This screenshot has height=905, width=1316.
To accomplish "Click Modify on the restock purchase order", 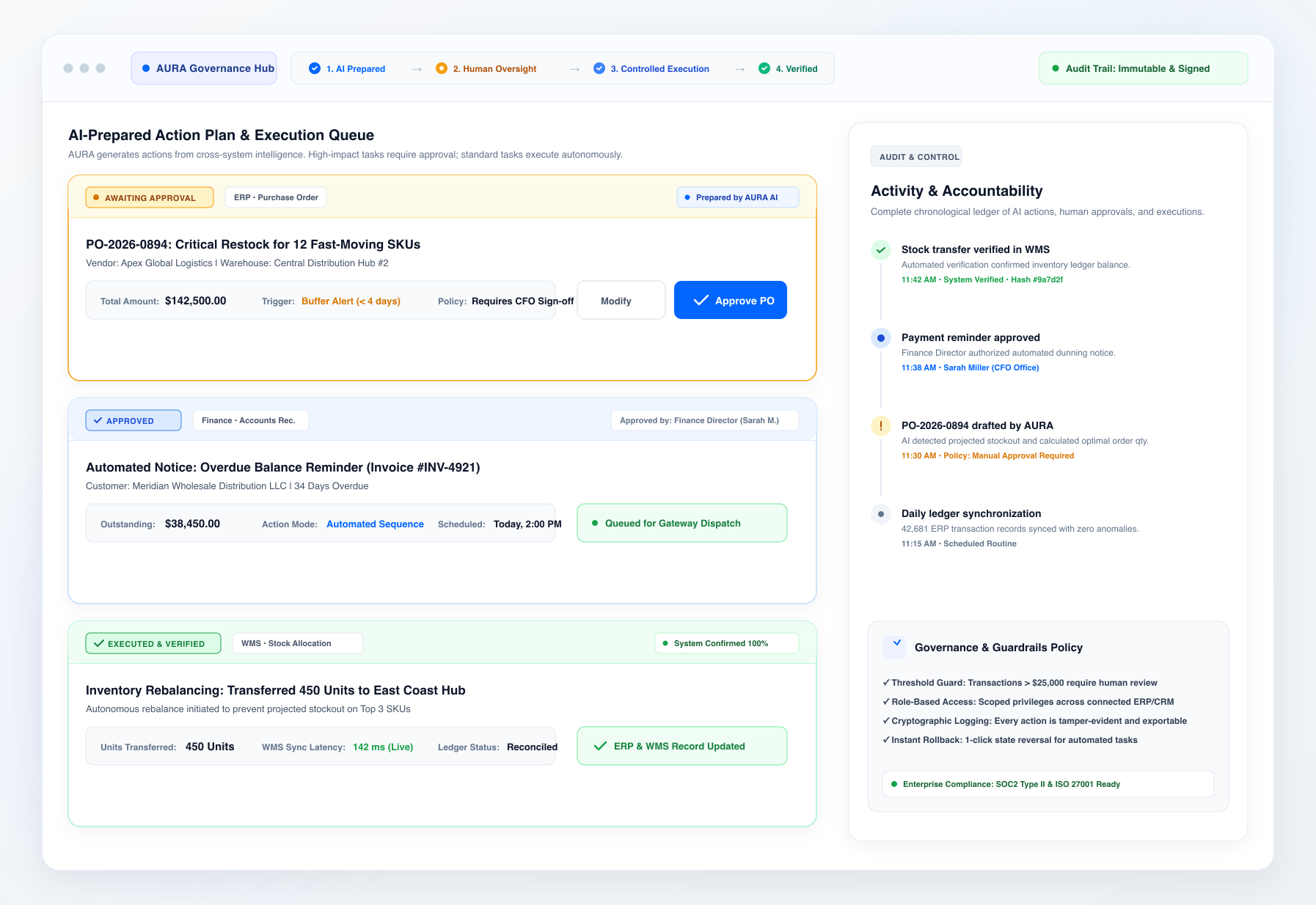I will (x=621, y=300).
